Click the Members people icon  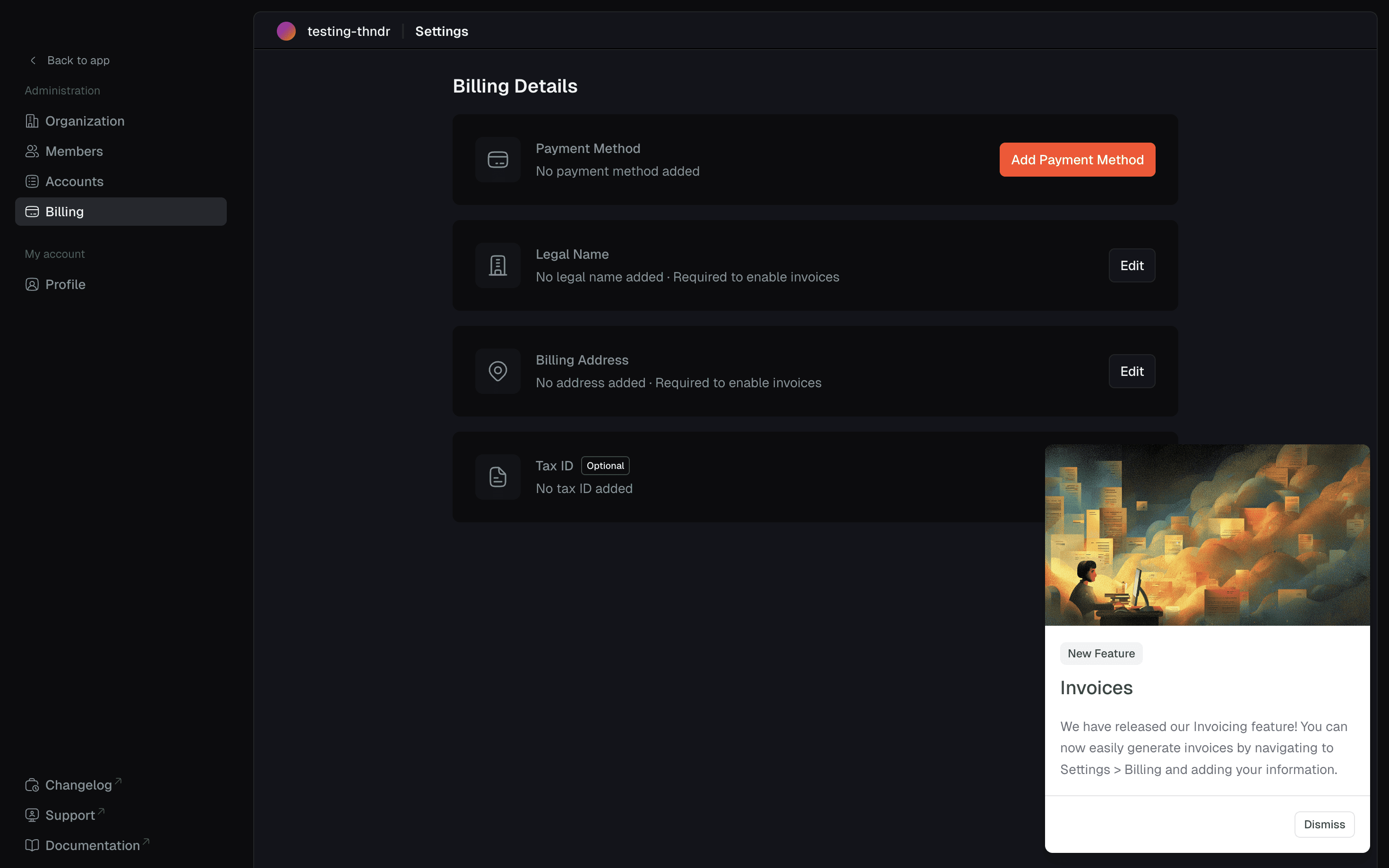(x=32, y=151)
